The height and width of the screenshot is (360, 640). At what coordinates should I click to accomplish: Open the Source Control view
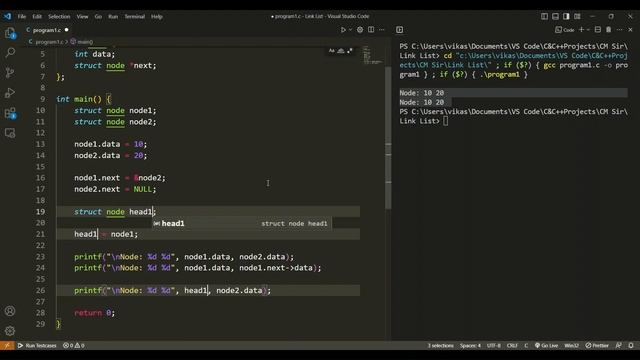click(x=10, y=73)
